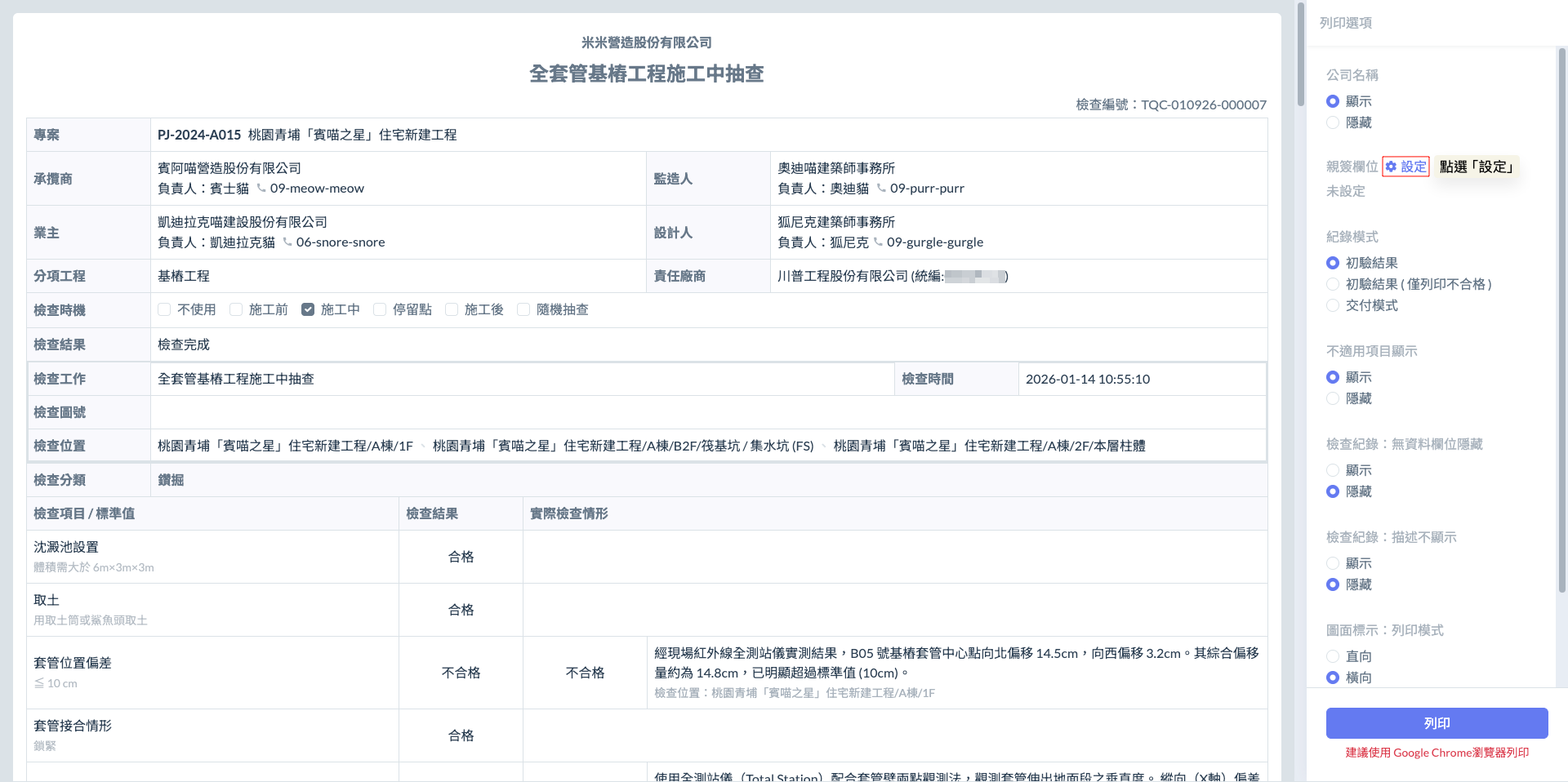Click phone icon beside 09-purr-purr

(x=881, y=189)
